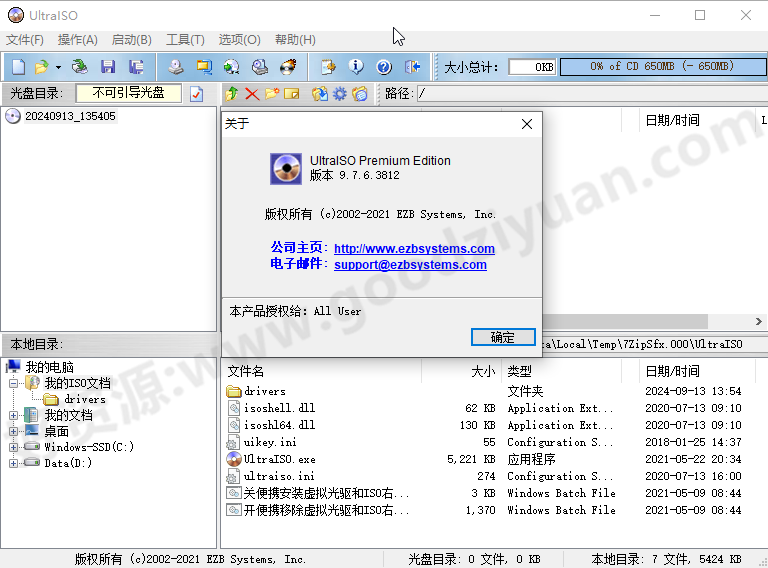This screenshot has width=768, height=568.
Task: Close the 关于 dialog with X
Action: pos(527,124)
